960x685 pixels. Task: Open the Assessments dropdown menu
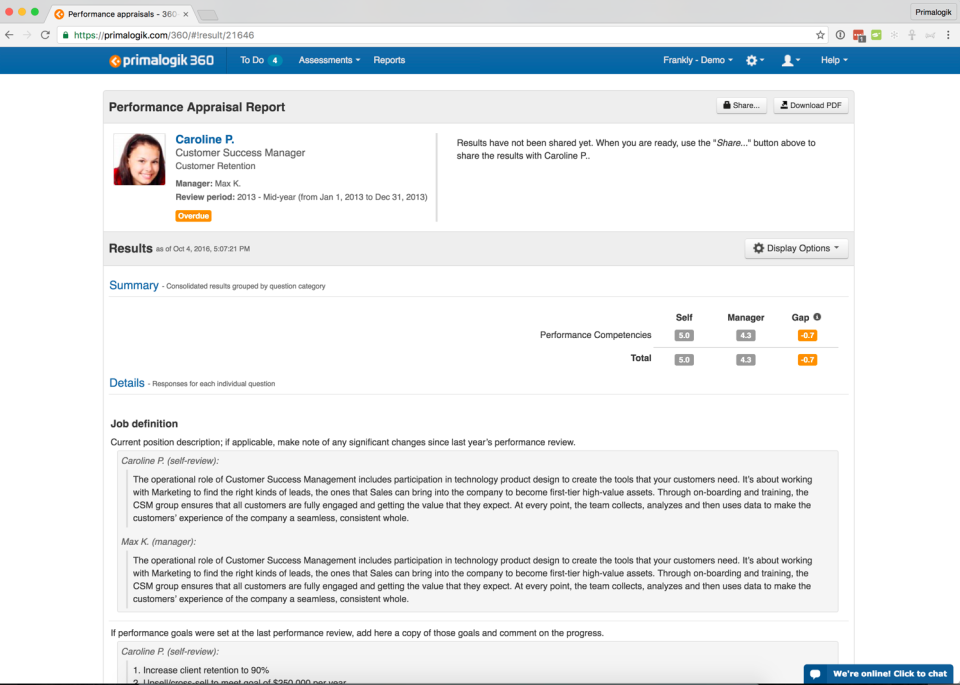pyautogui.click(x=329, y=60)
